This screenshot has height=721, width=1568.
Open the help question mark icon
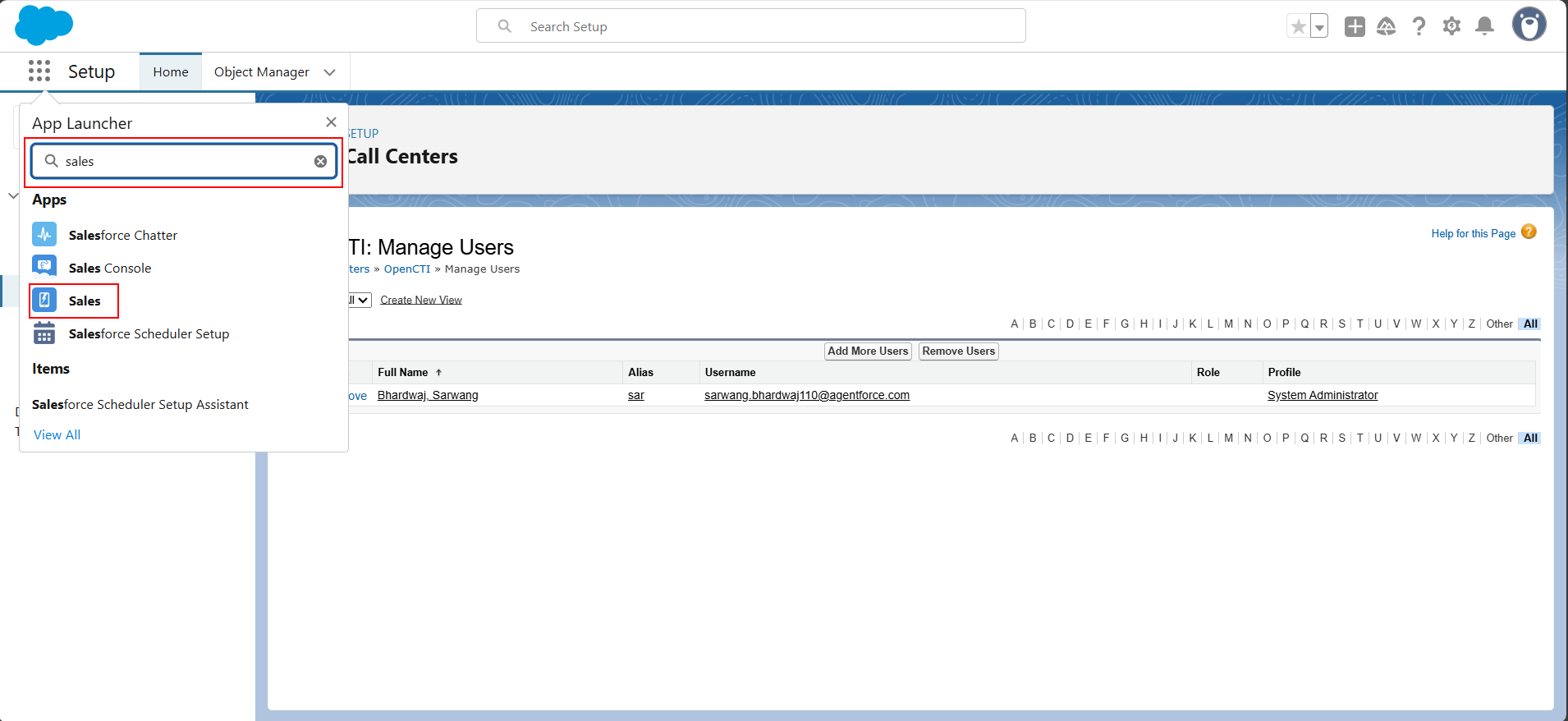1419,26
